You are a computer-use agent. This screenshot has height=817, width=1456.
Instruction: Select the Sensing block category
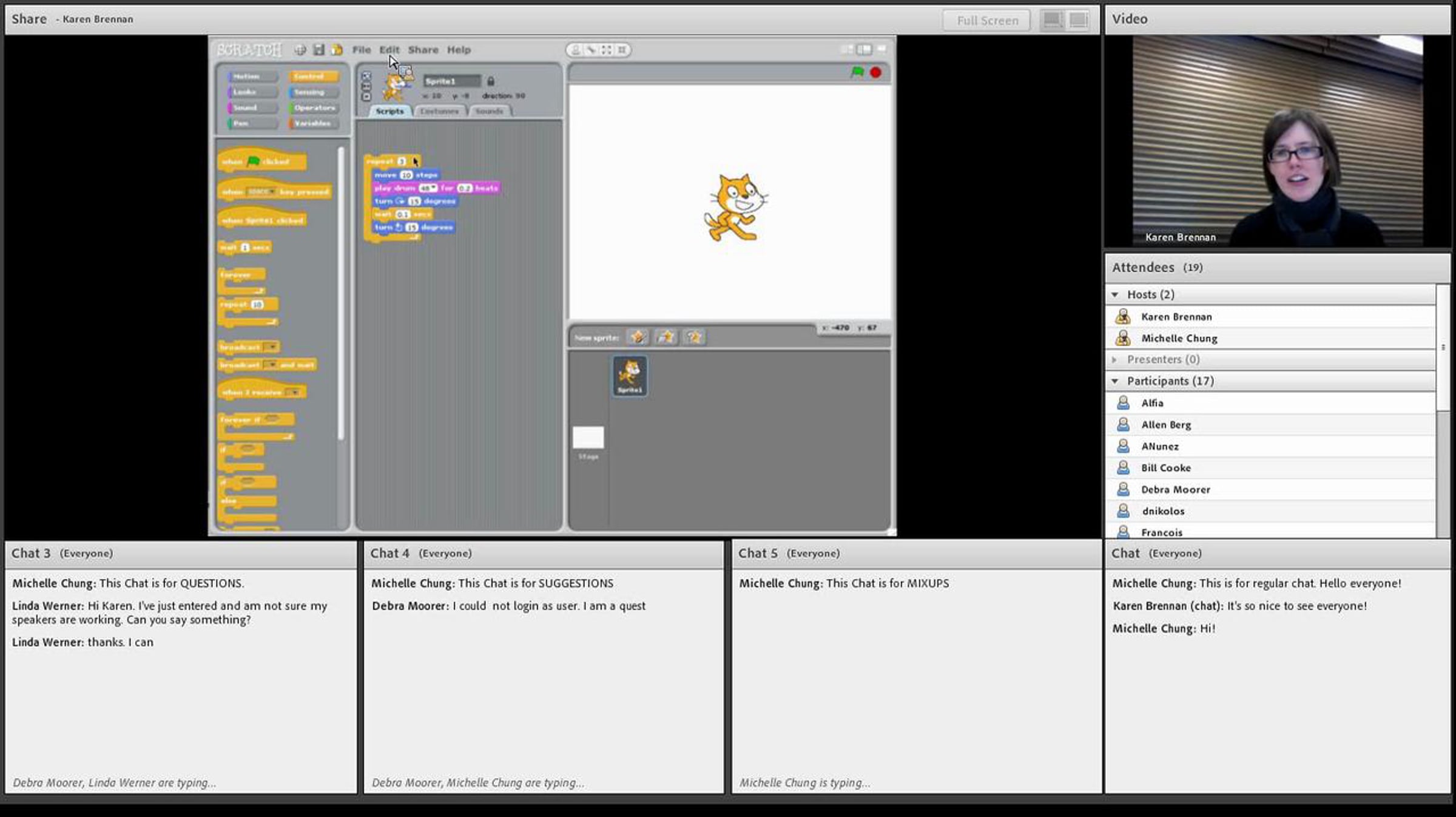pyautogui.click(x=314, y=92)
